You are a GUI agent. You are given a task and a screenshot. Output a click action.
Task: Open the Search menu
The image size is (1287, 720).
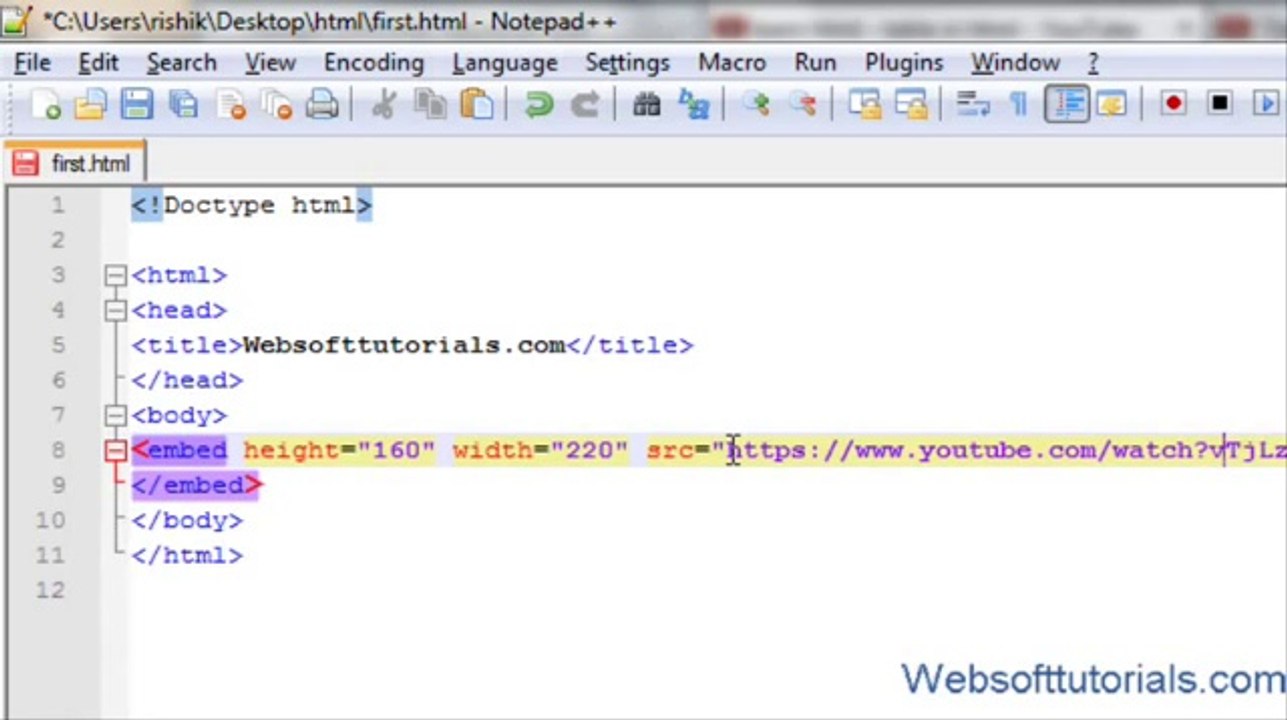pos(181,63)
